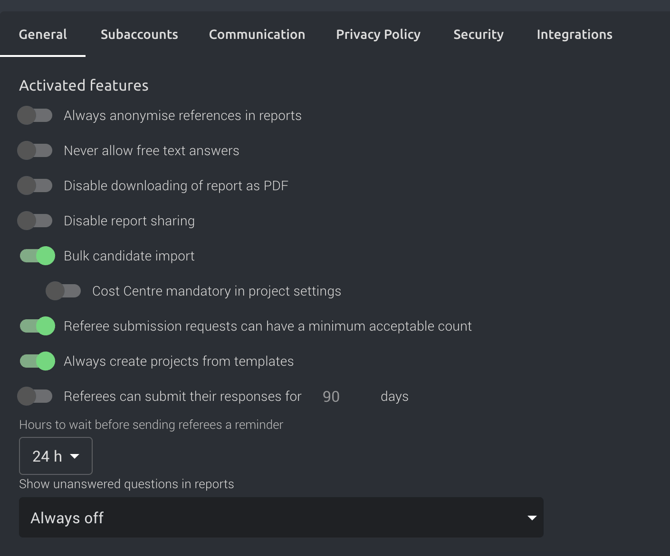Viewport: 670px width, 556px height.
Task: Click arrow on unanswered questions dropdown
Action: [532, 518]
